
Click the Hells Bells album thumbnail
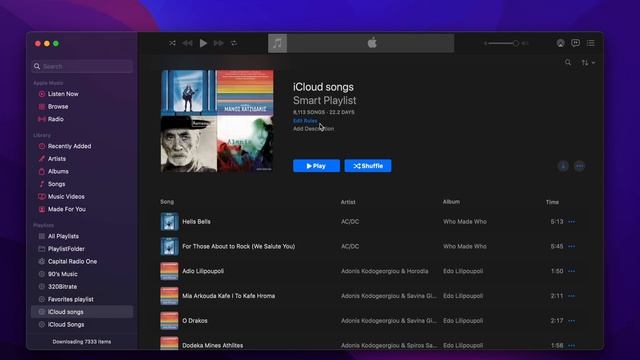click(x=169, y=222)
